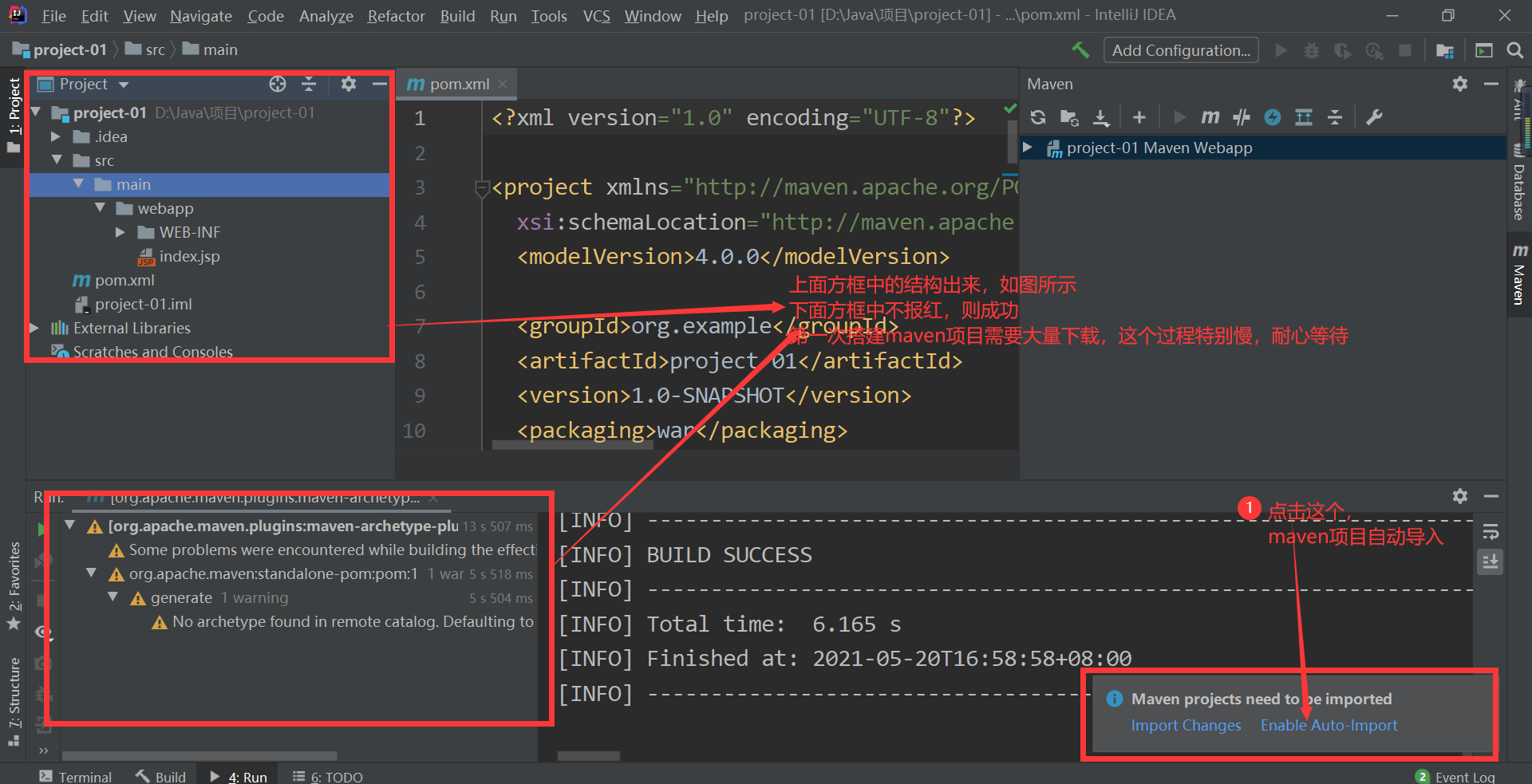Click Enable Auto-Import link
1532x784 pixels.
pyautogui.click(x=1329, y=725)
